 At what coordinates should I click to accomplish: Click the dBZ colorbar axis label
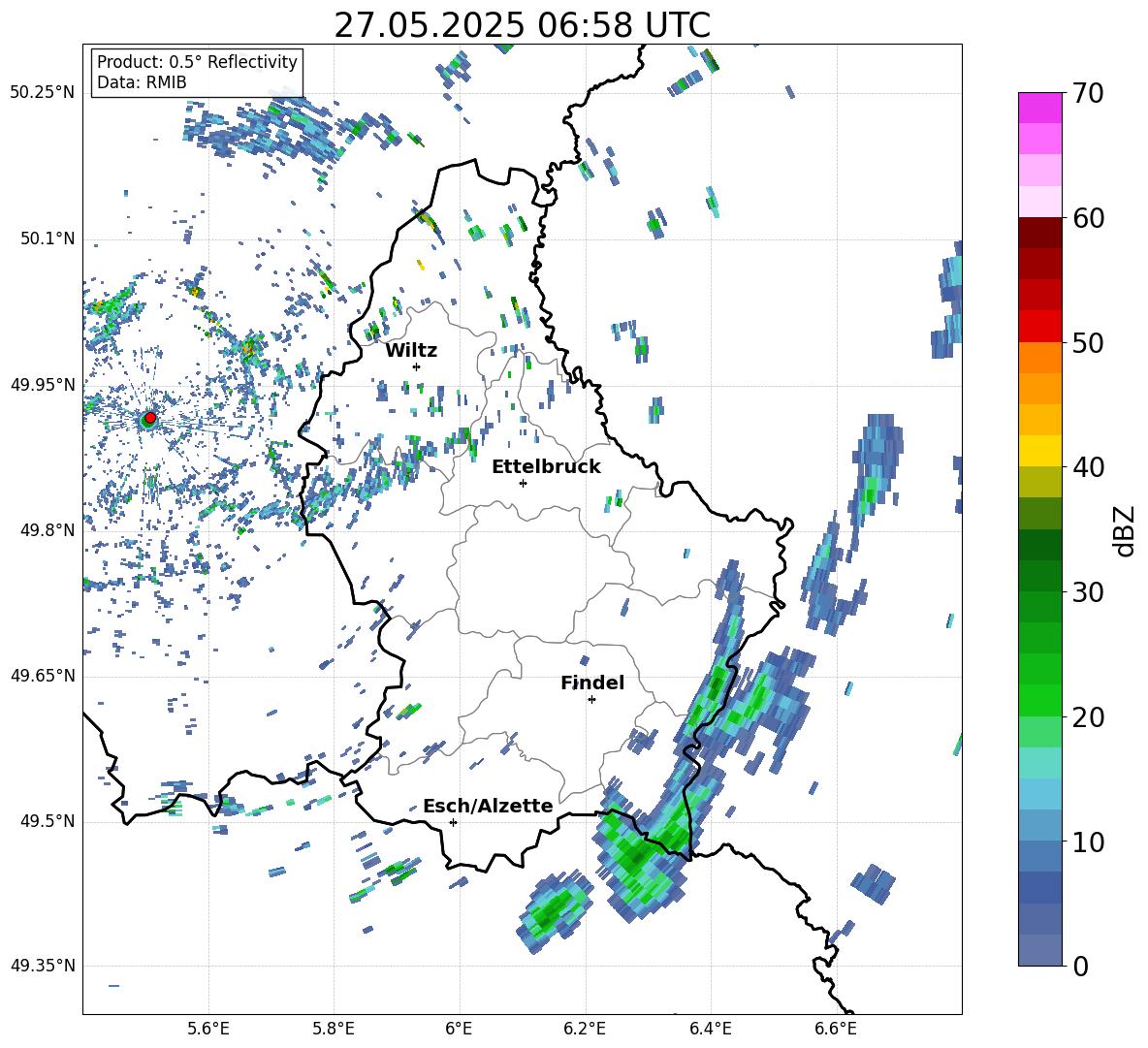tap(1126, 530)
